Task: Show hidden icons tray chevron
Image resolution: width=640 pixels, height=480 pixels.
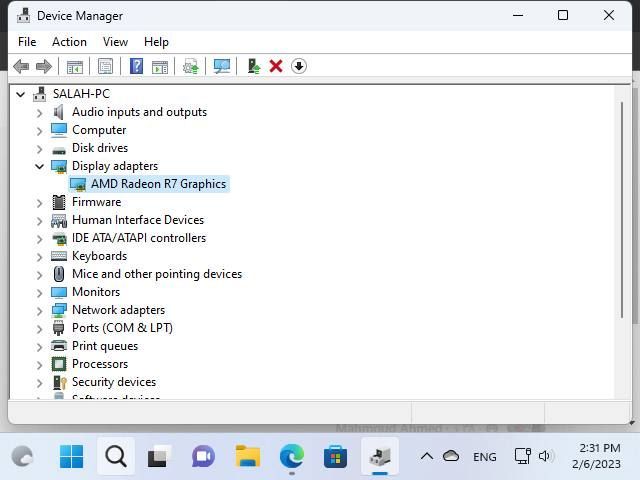Action: (427, 456)
